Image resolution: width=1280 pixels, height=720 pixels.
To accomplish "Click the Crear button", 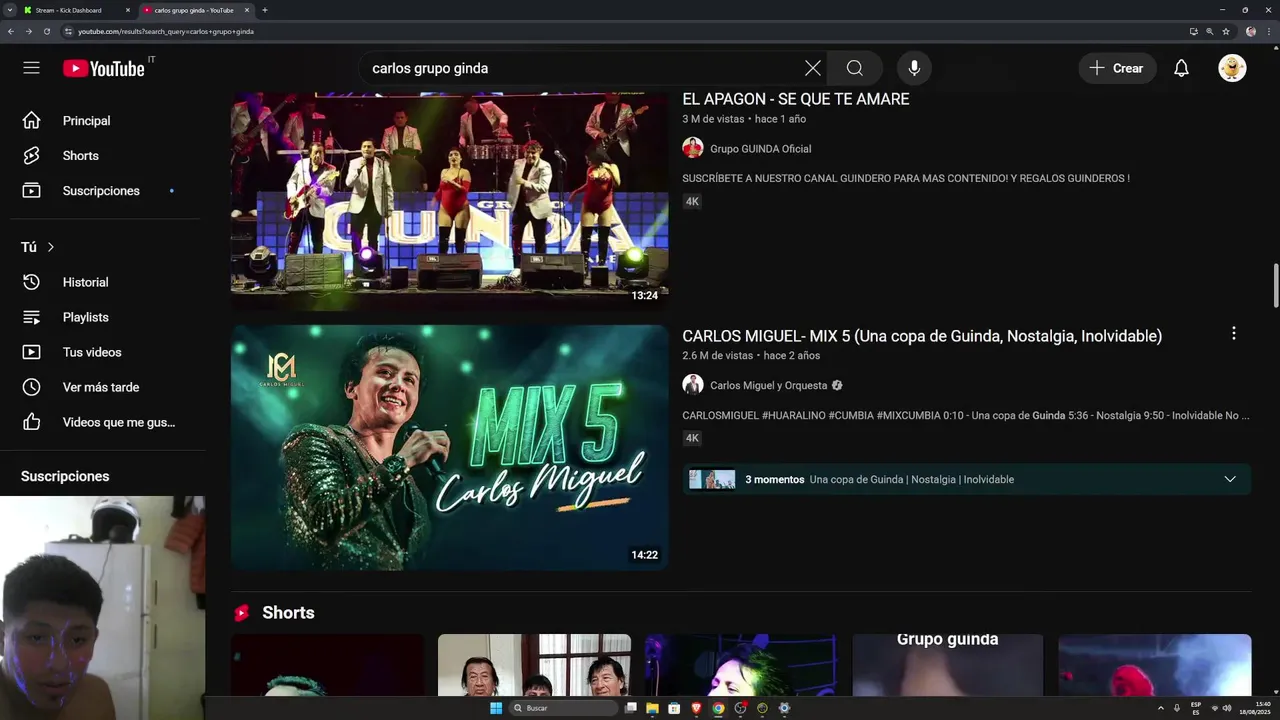I will pyautogui.click(x=1117, y=68).
